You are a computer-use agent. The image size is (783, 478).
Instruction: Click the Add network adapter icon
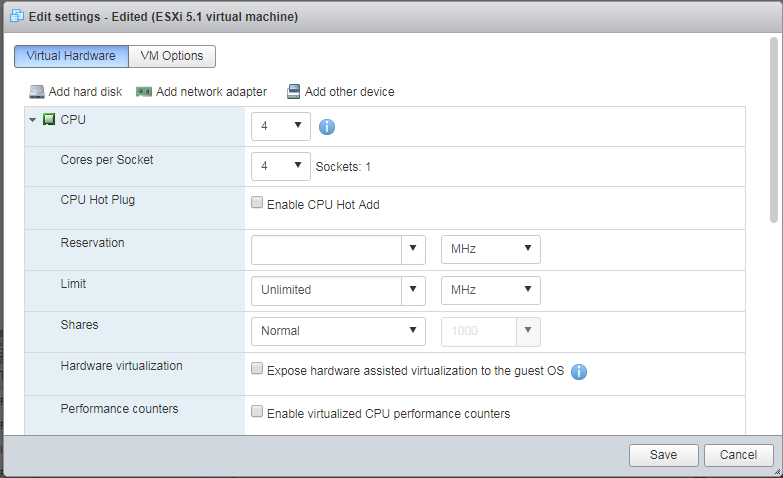[144, 92]
